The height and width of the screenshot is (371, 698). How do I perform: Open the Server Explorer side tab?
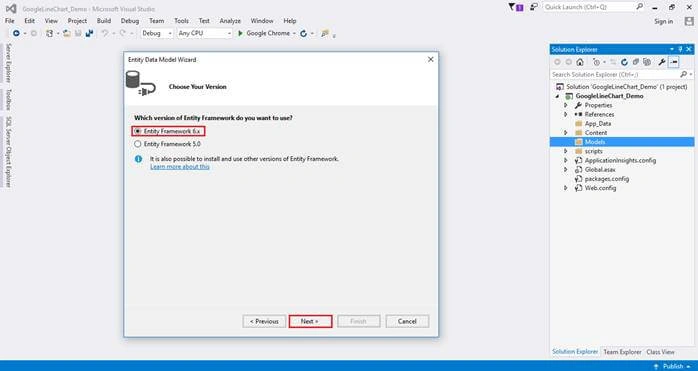8,63
